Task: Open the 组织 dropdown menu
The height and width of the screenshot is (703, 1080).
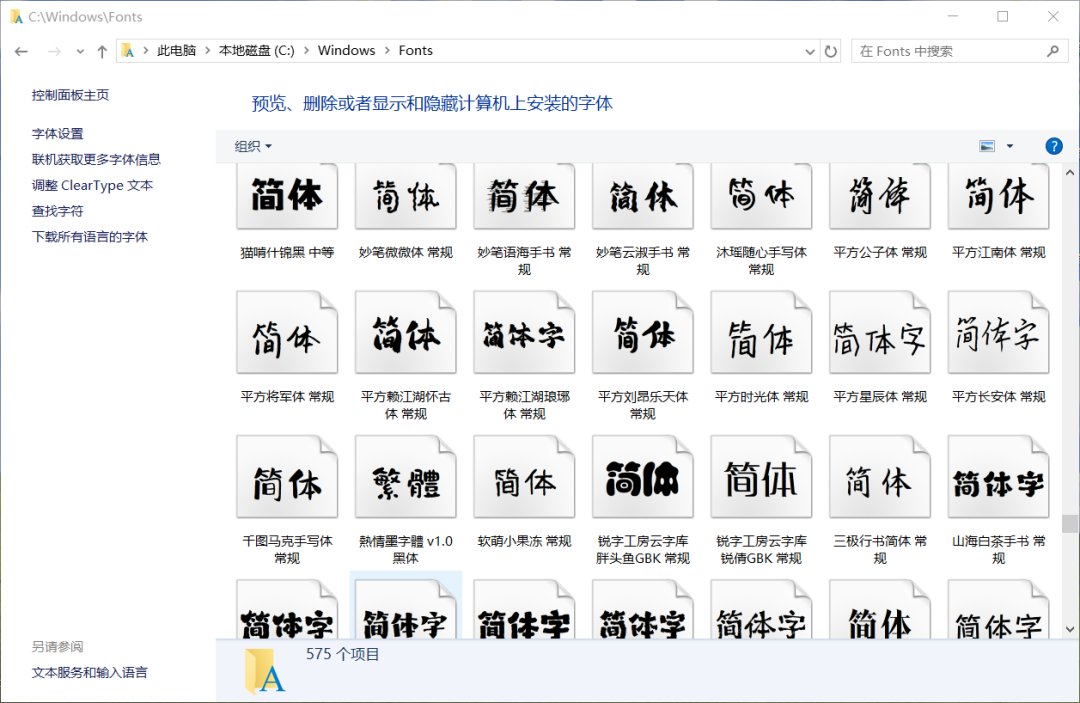Action: click(x=253, y=146)
